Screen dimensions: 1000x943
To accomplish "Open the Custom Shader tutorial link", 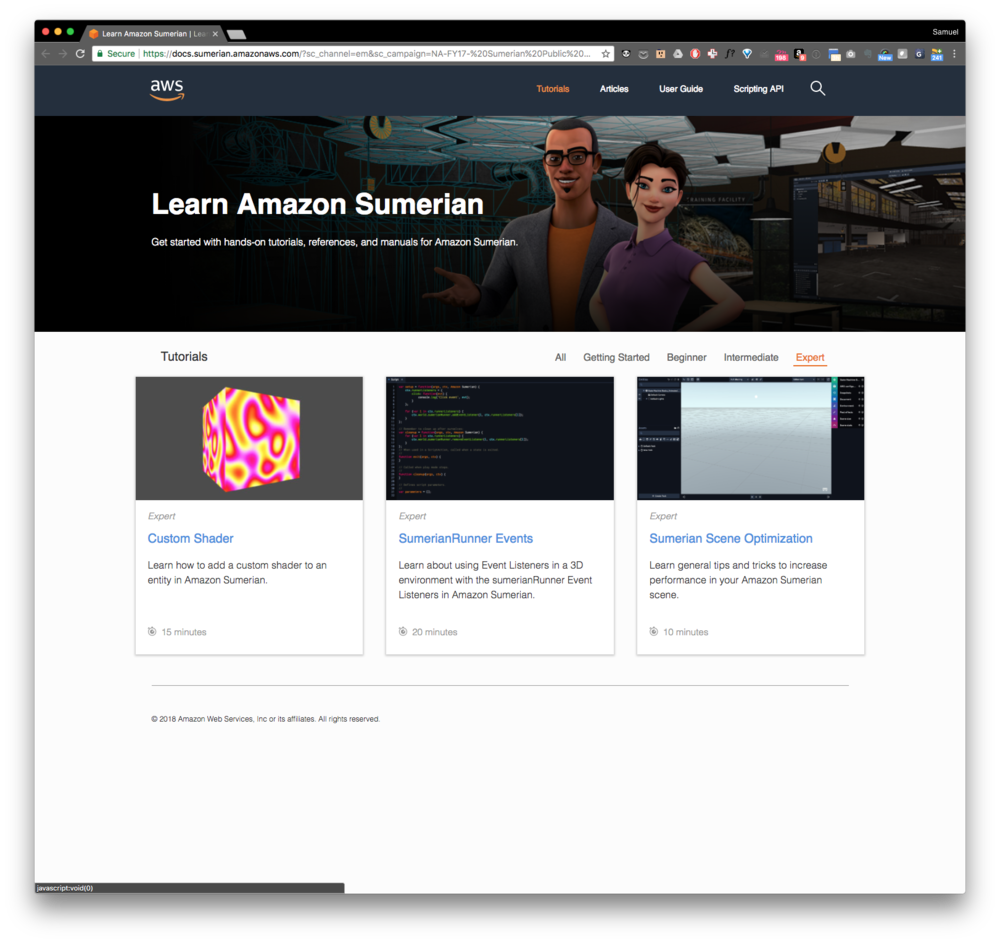I will point(190,538).
